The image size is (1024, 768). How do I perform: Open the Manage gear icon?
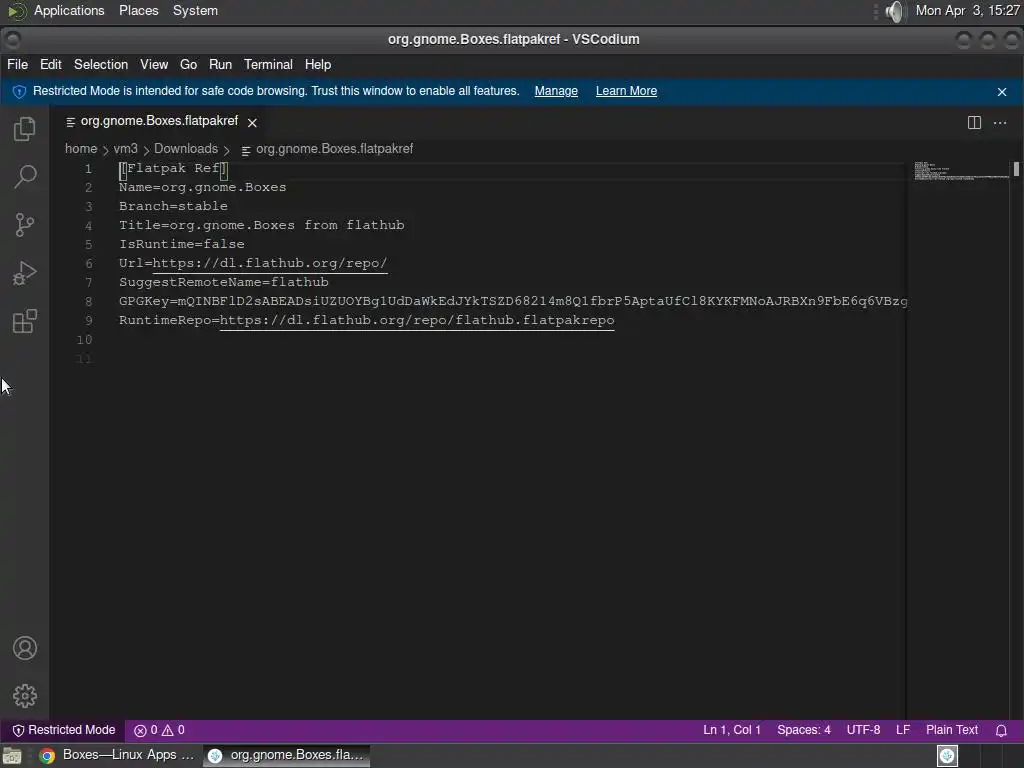(x=25, y=696)
